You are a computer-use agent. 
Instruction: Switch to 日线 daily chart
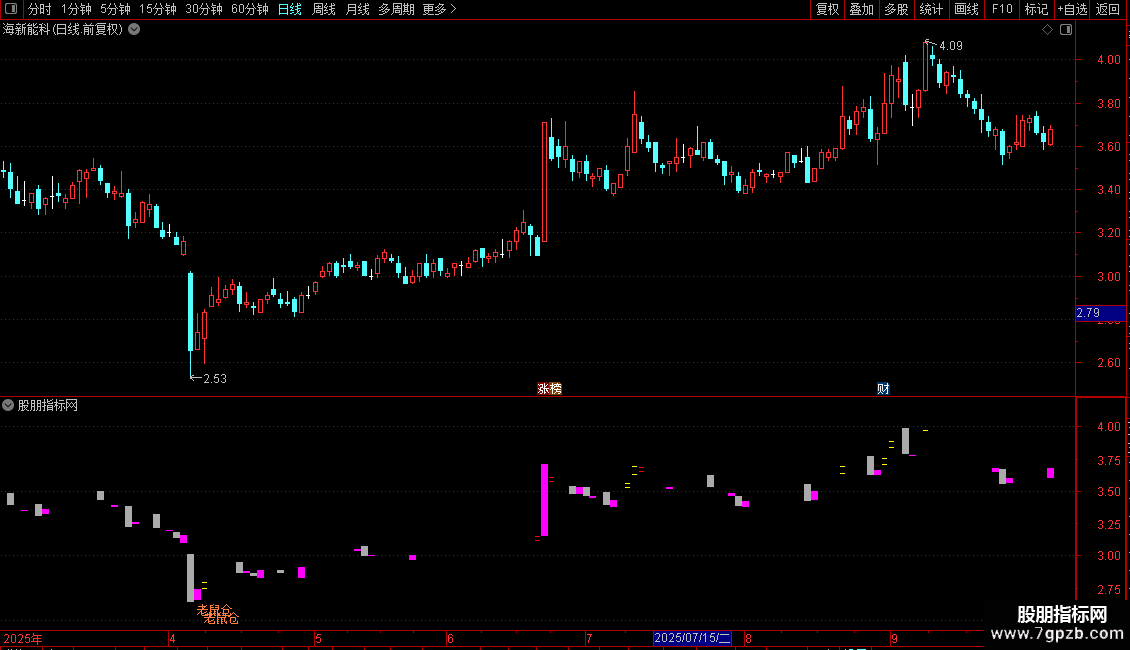290,9
